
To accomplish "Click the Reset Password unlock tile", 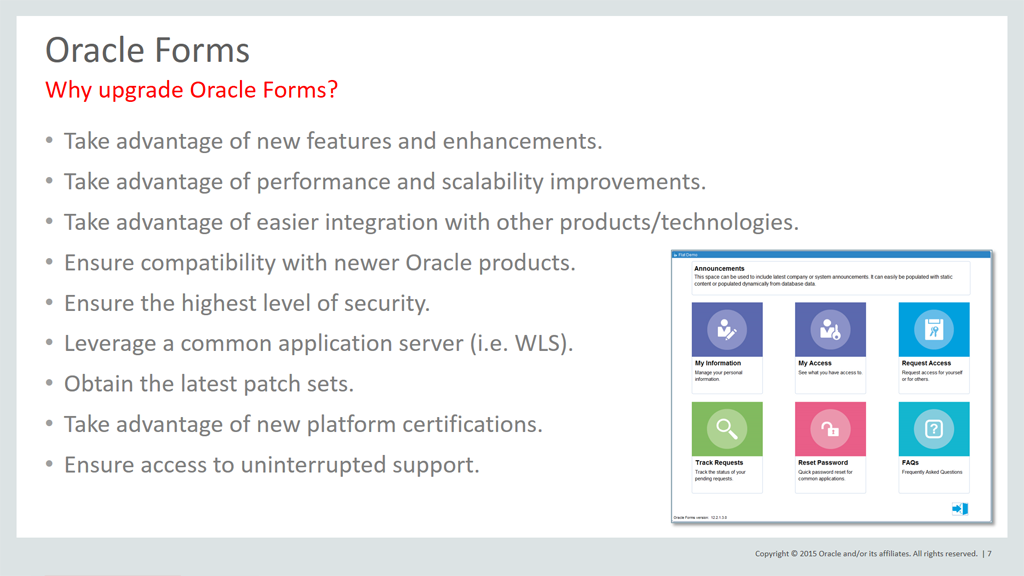I will pyautogui.click(x=830, y=428).
